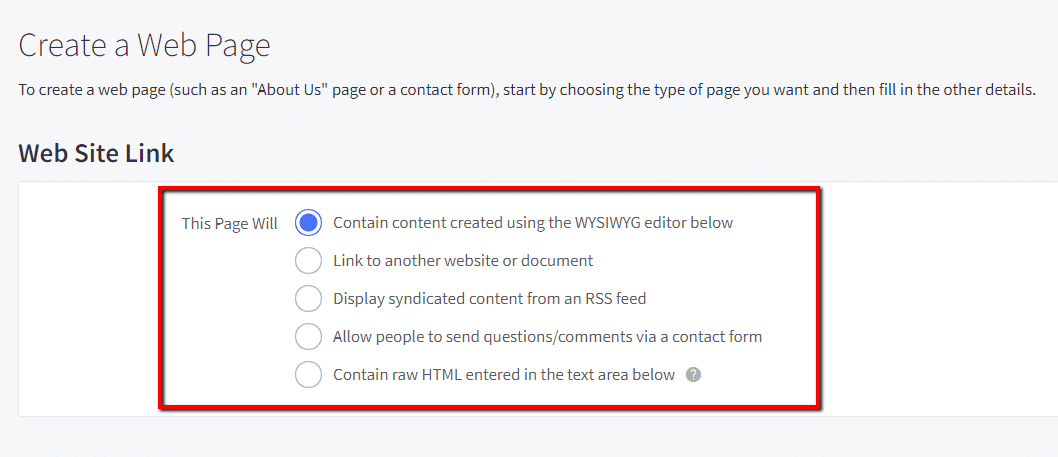Click the "This Page Will" field label
This screenshot has height=457, width=1058.
pyautogui.click(x=229, y=224)
